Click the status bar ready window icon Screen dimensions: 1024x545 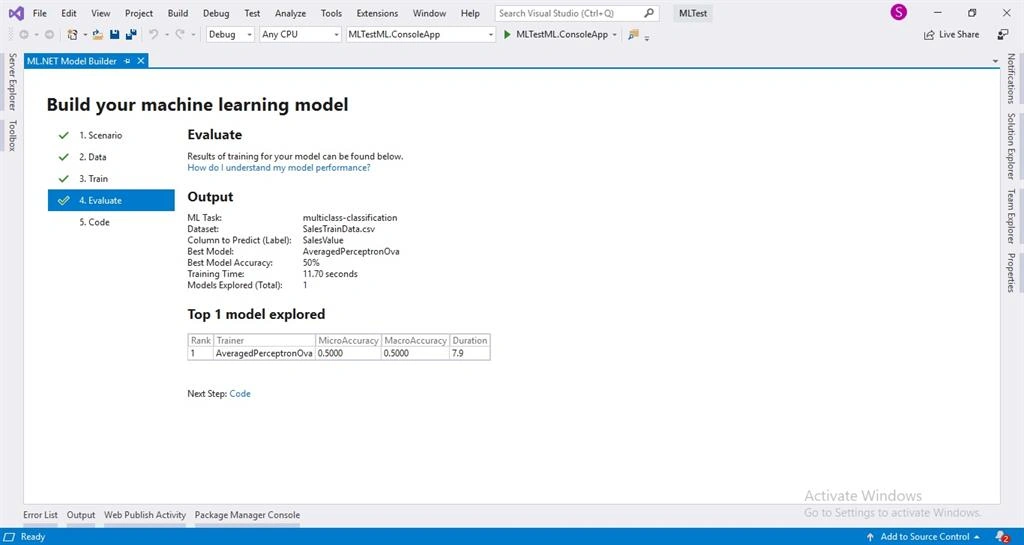9,537
